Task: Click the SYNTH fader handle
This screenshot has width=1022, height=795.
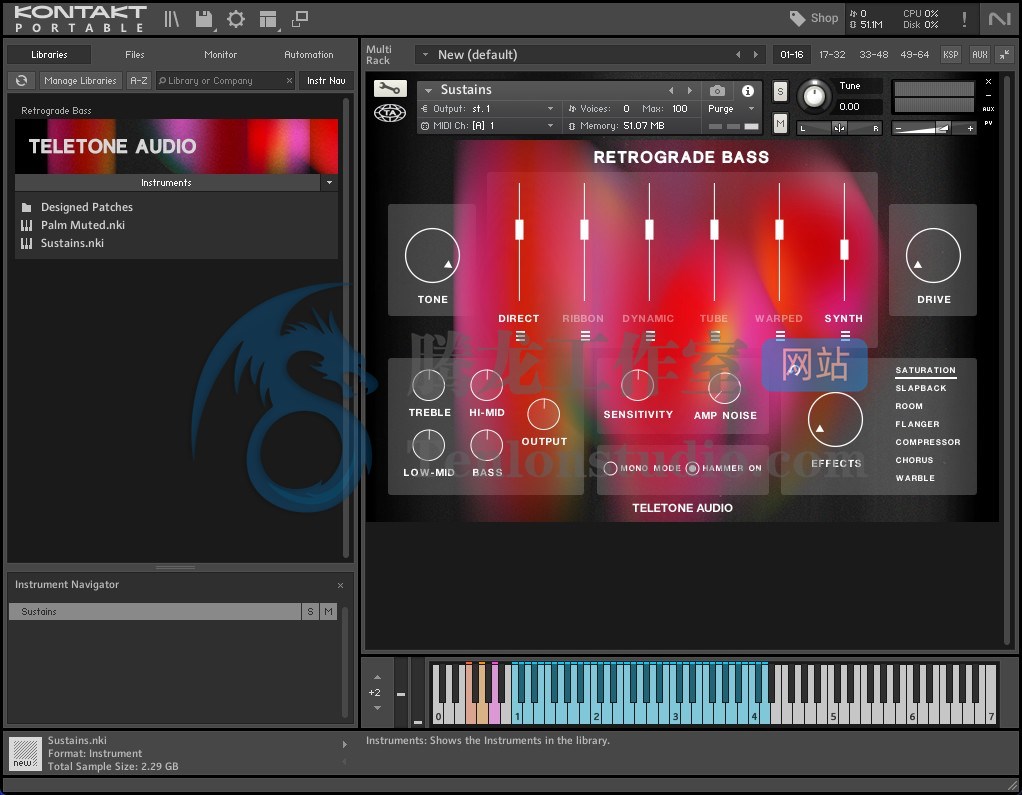Action: click(844, 250)
